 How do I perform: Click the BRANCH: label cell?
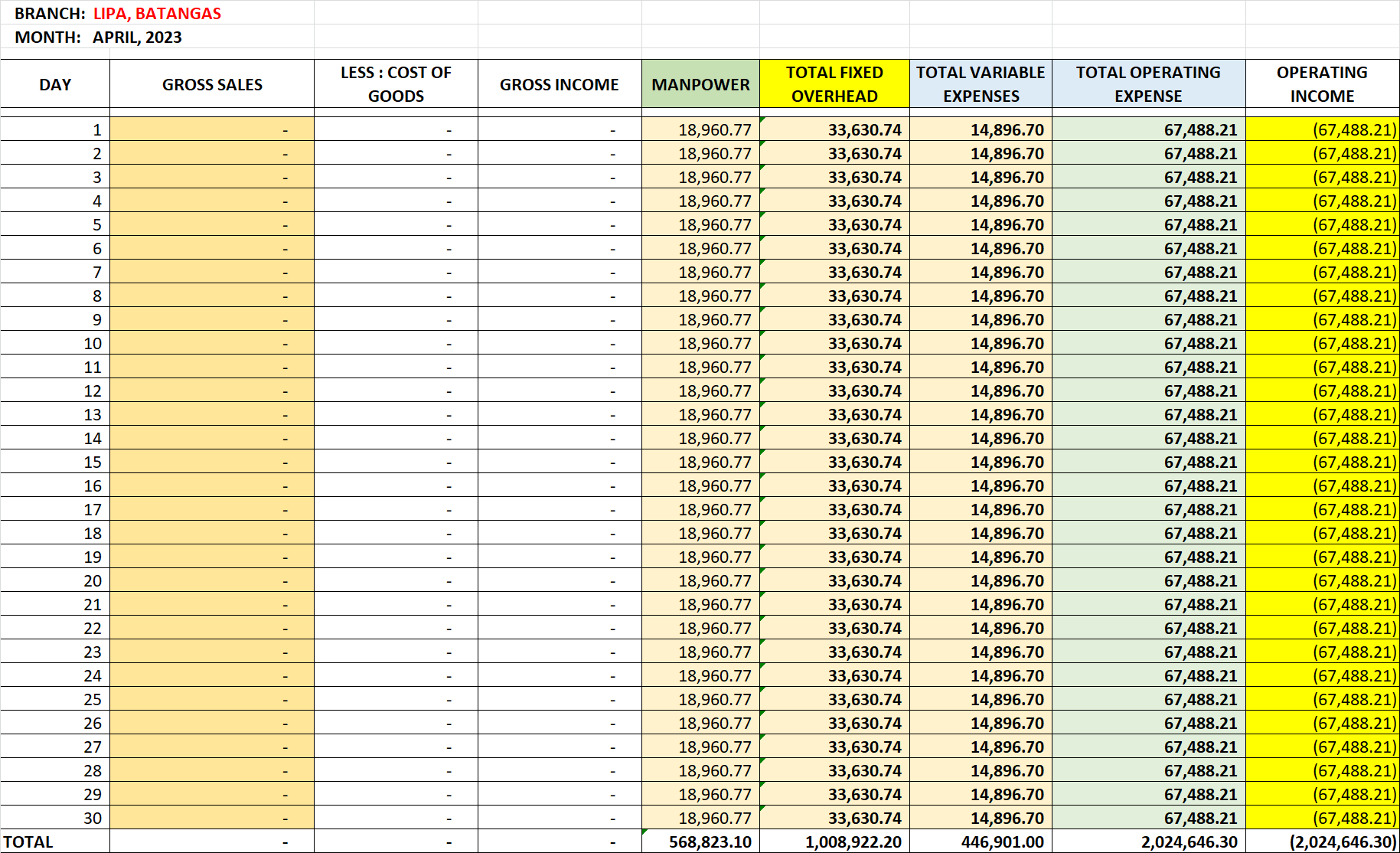pos(50,14)
